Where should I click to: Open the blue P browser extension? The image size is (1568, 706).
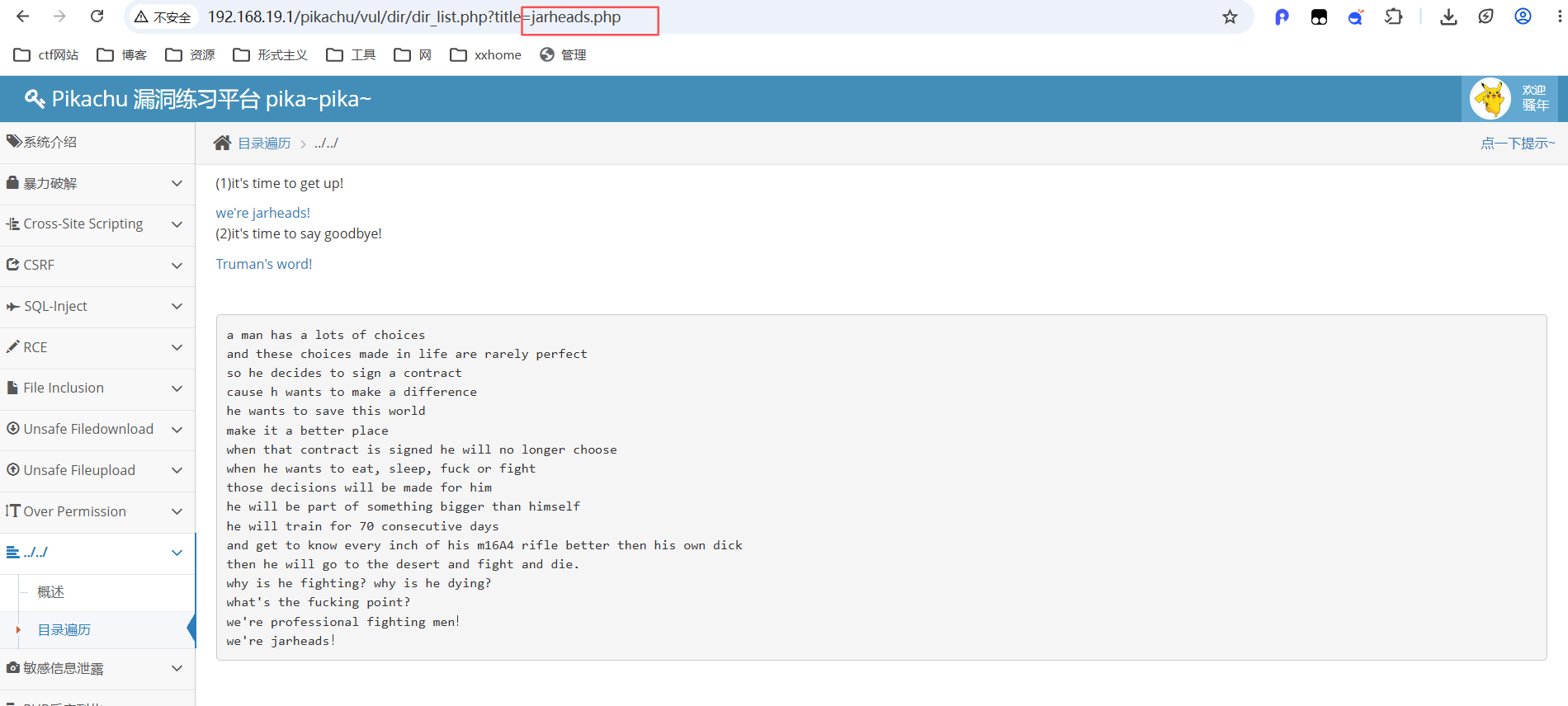(x=1282, y=17)
